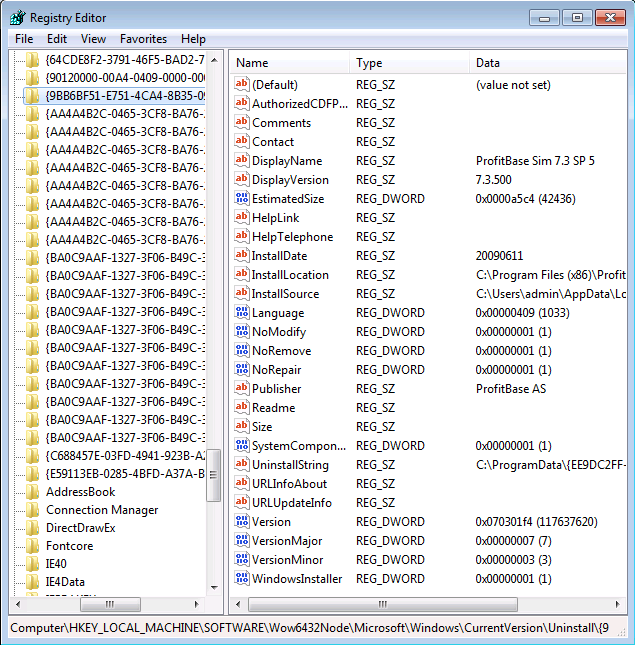Click the 7.3.500 version data
The image size is (635, 645).
(494, 180)
